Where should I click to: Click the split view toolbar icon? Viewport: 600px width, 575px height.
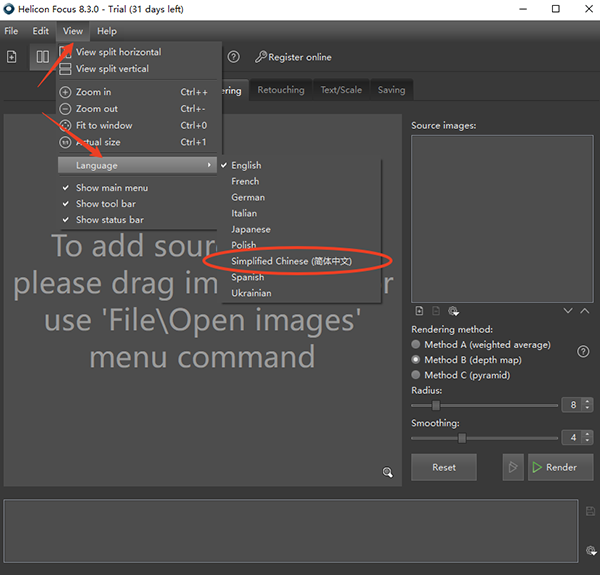(x=42, y=57)
